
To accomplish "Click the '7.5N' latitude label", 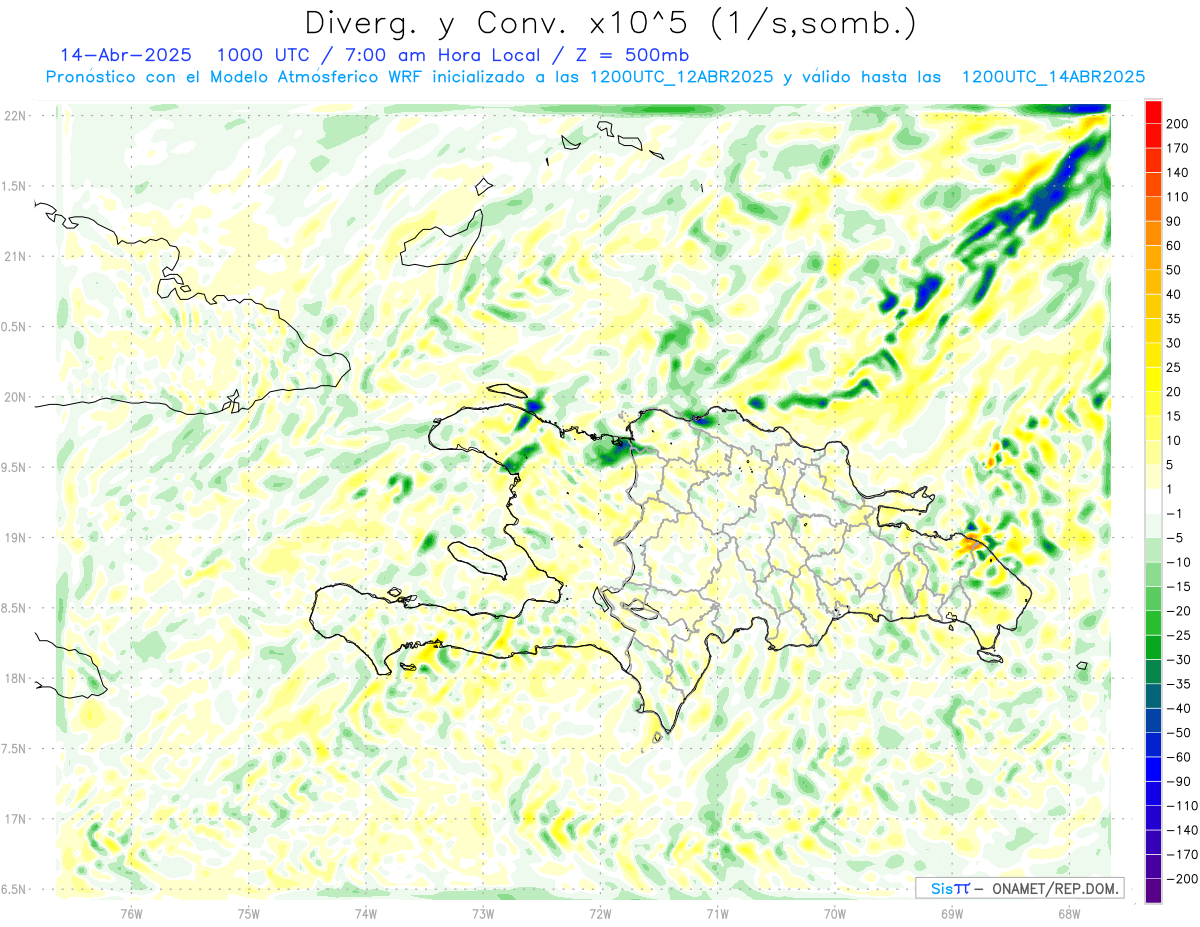I will 15,748.
